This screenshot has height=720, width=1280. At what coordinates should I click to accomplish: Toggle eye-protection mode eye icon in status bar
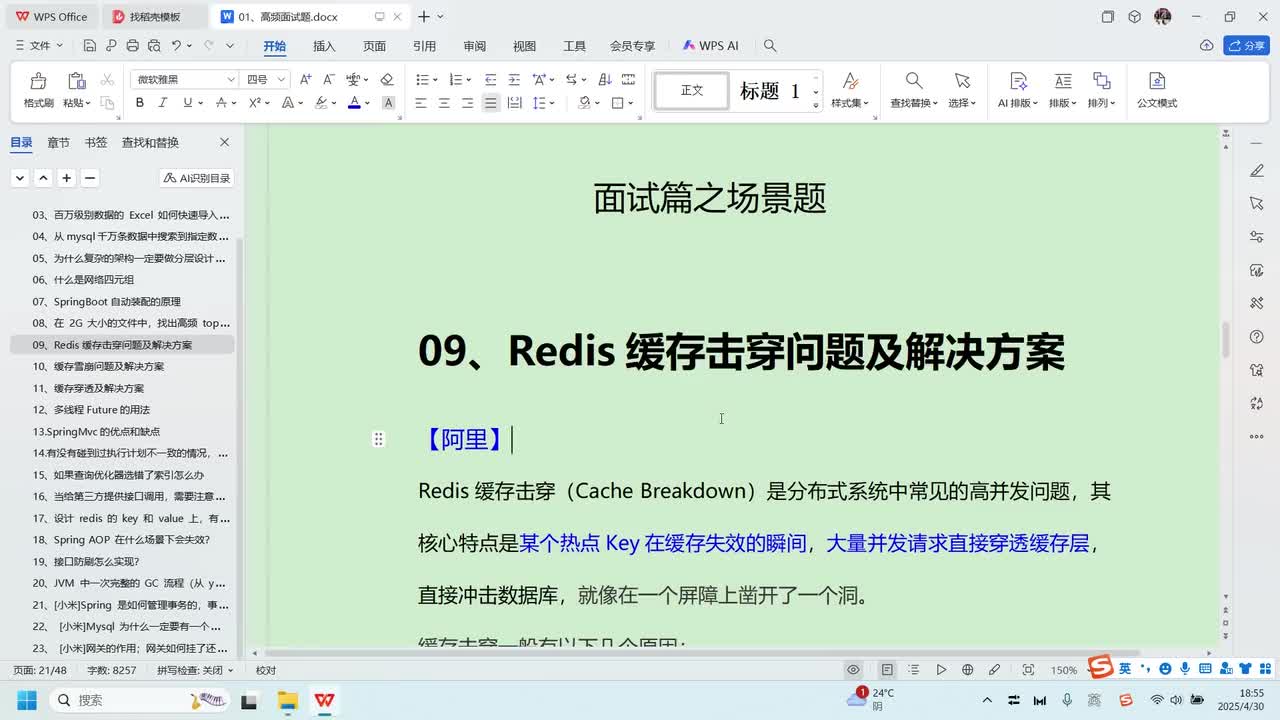point(853,670)
